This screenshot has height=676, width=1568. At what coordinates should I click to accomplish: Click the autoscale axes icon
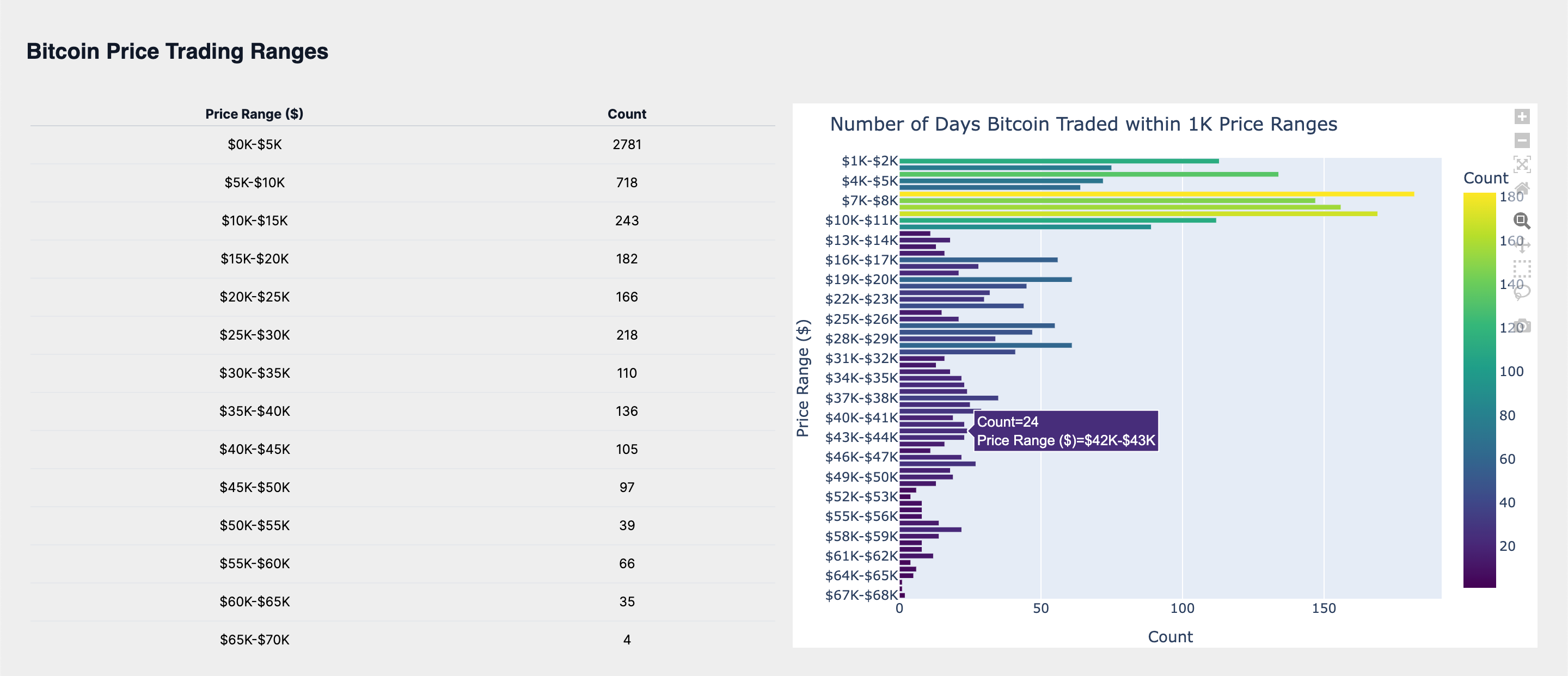click(1522, 164)
